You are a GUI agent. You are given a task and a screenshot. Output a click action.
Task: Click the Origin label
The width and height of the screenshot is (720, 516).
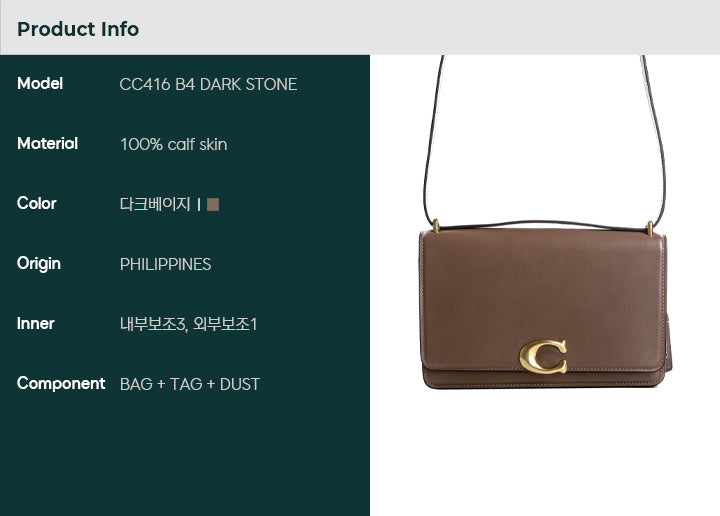click(x=39, y=264)
